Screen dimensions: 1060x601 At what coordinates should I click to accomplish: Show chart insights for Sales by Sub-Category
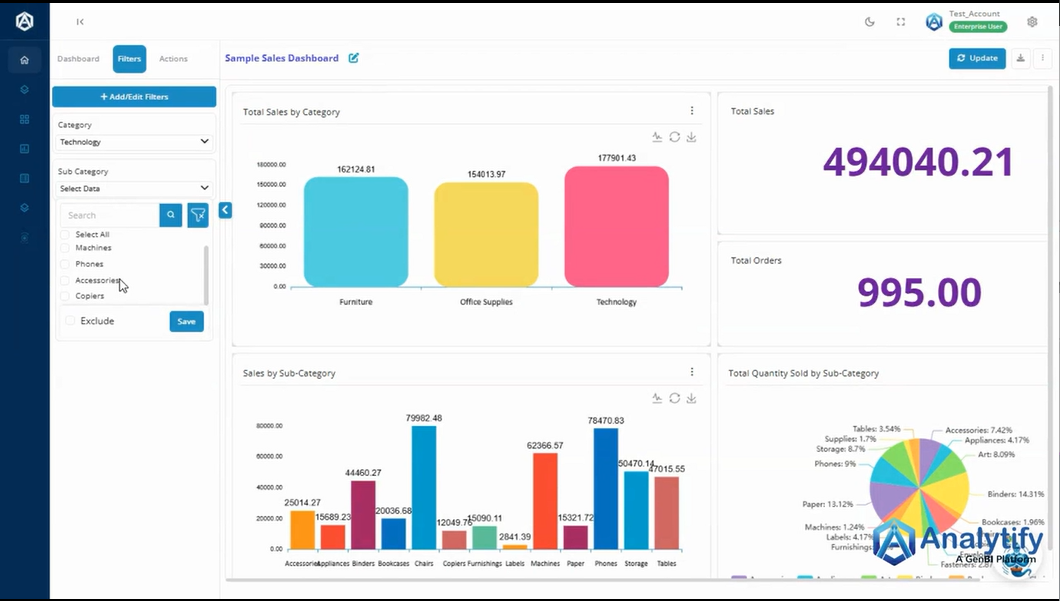coord(657,398)
